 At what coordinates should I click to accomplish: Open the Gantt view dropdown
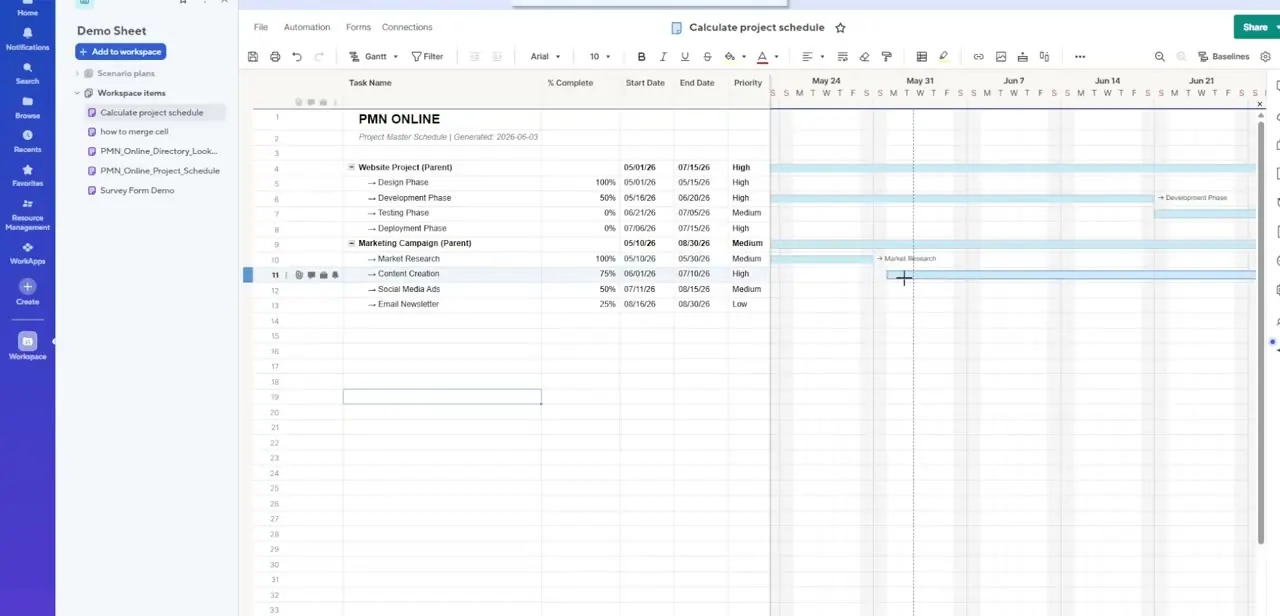[x=374, y=57]
